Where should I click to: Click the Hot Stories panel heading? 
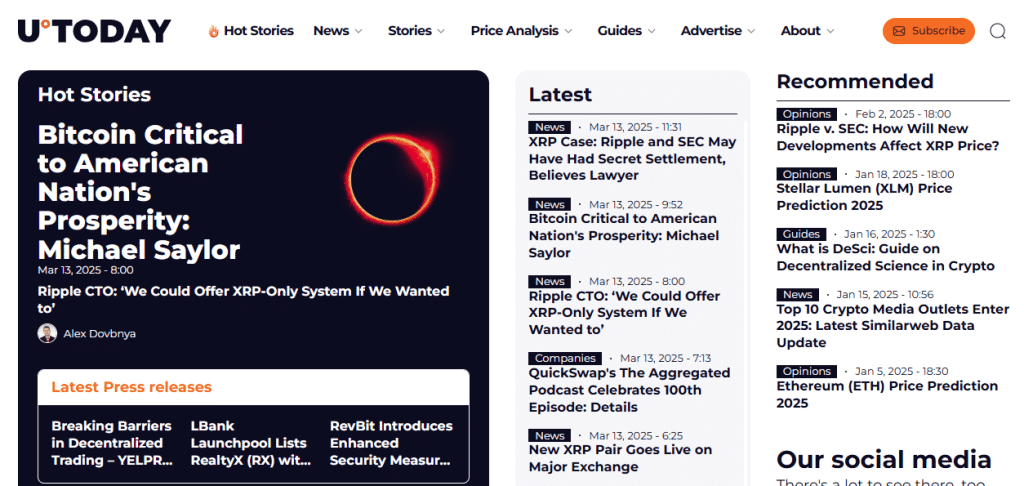click(x=94, y=95)
